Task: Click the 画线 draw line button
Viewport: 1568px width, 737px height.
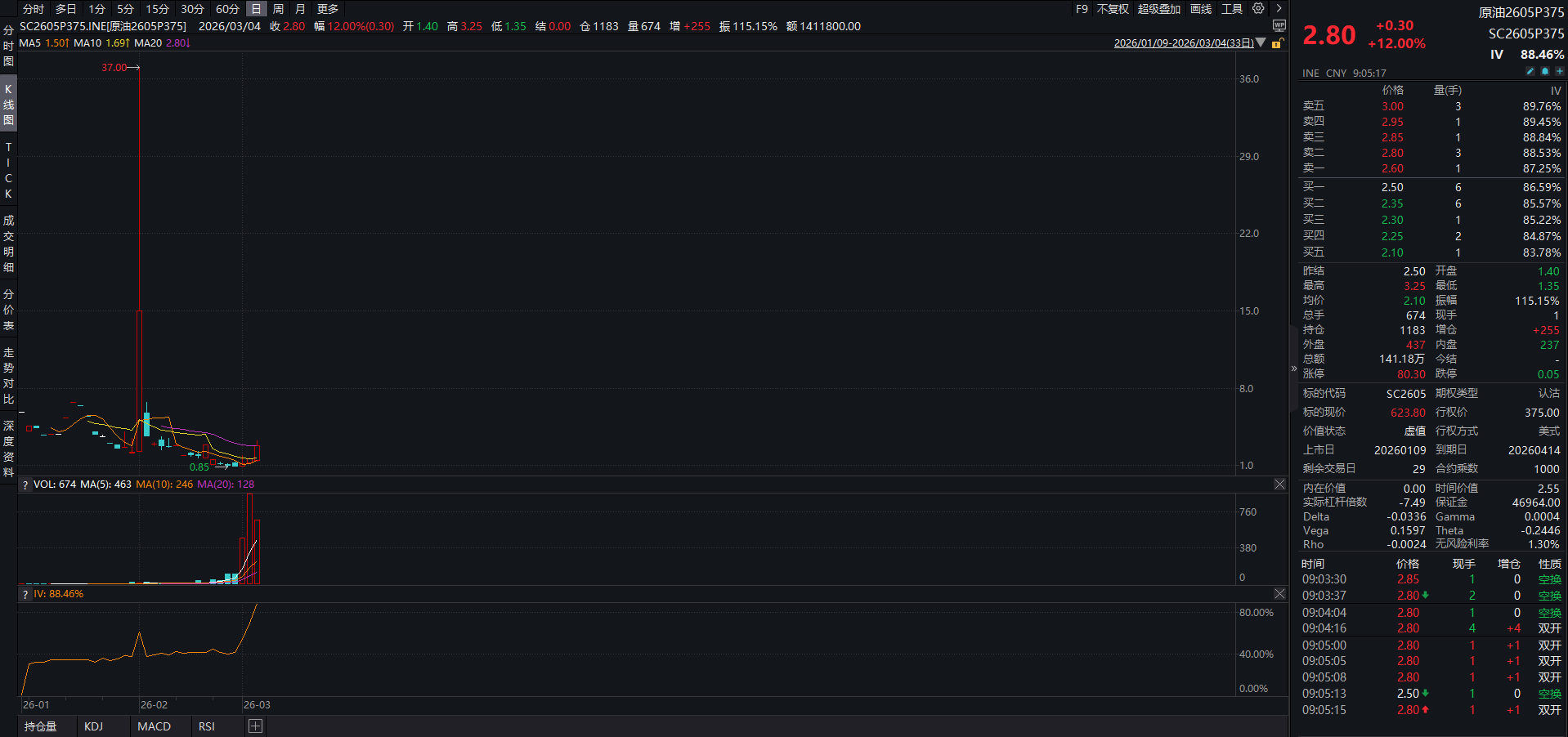Action: 1201,9
